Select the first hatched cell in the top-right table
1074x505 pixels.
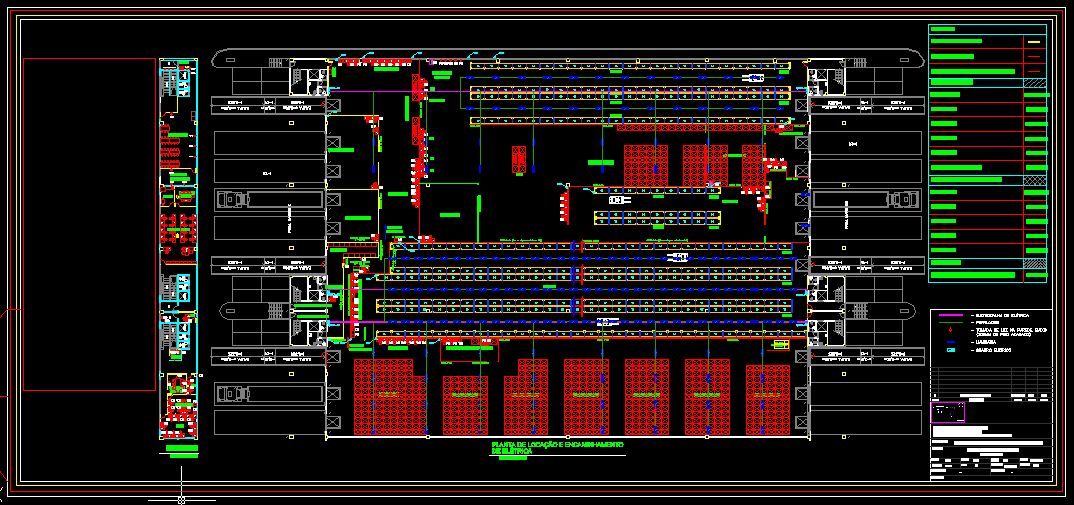[x=1034, y=82]
